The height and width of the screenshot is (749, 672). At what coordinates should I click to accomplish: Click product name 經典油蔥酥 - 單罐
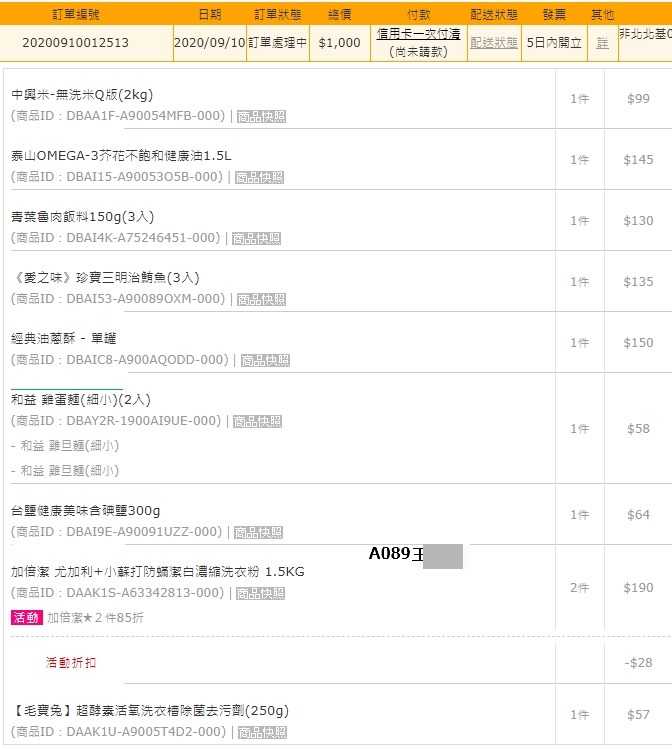tap(64, 338)
